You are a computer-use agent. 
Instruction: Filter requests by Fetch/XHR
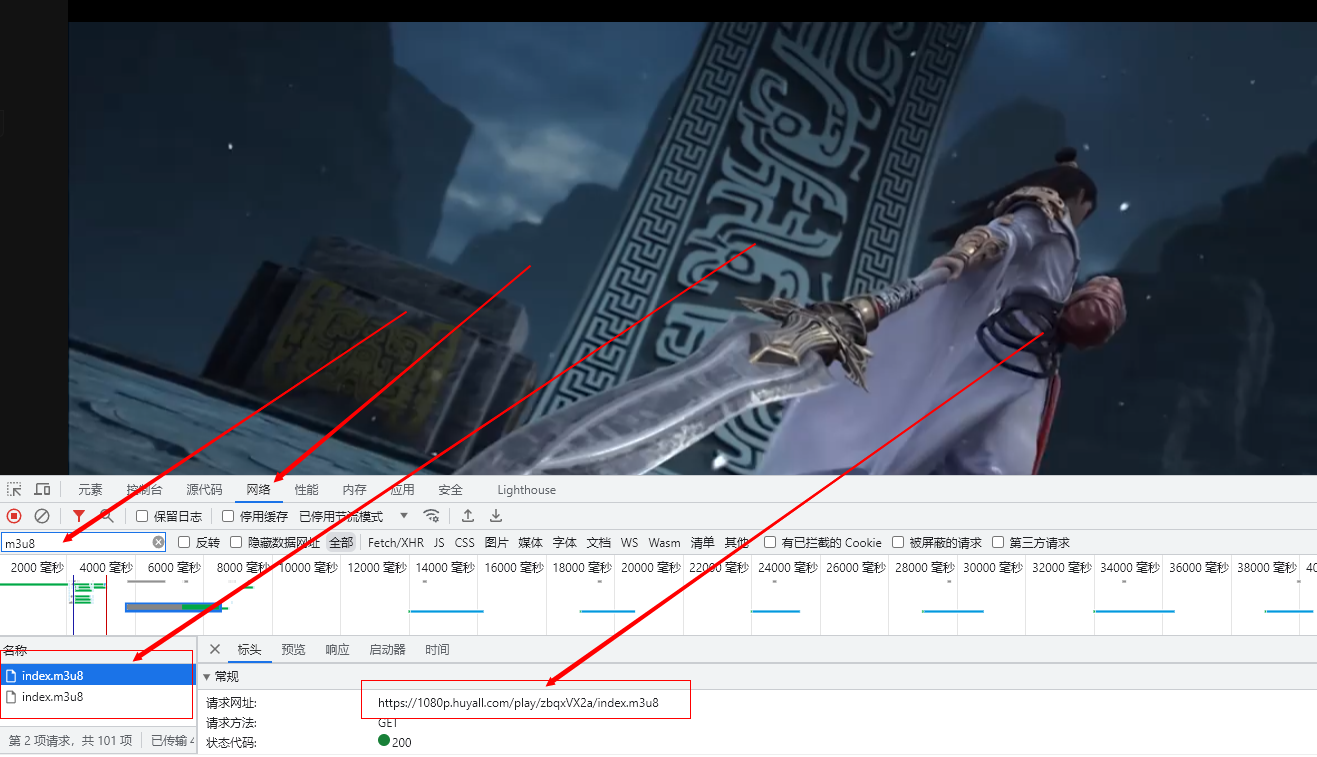(396, 543)
